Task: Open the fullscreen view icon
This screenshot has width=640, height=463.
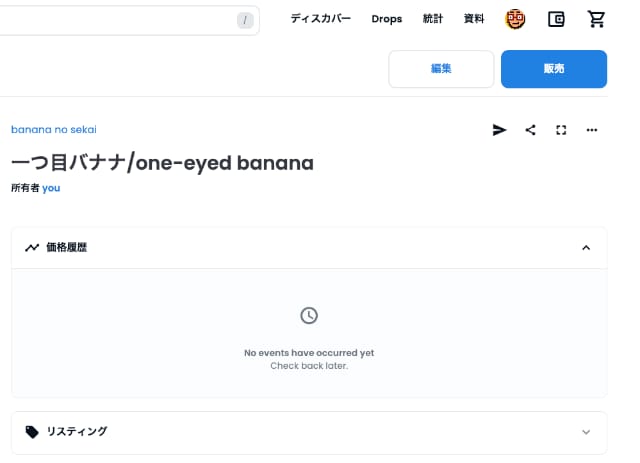Action: tap(561, 130)
